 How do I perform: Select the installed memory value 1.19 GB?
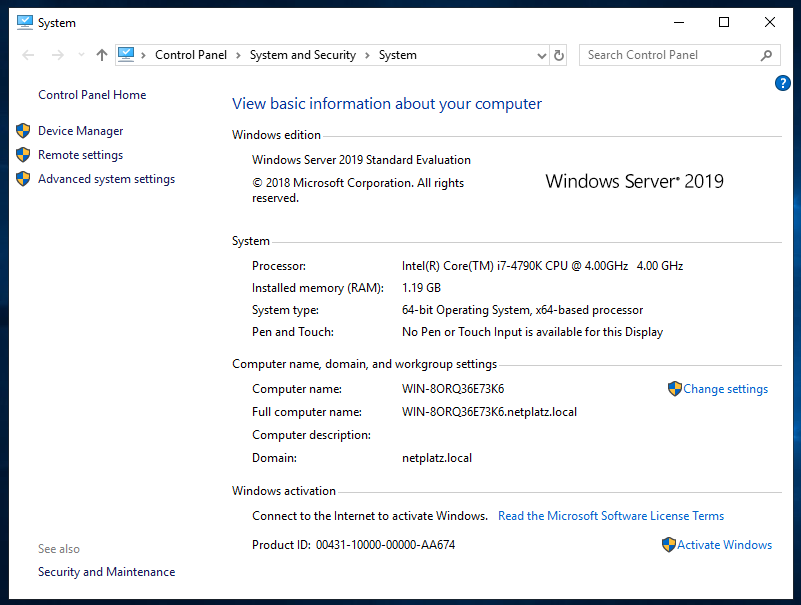point(421,288)
